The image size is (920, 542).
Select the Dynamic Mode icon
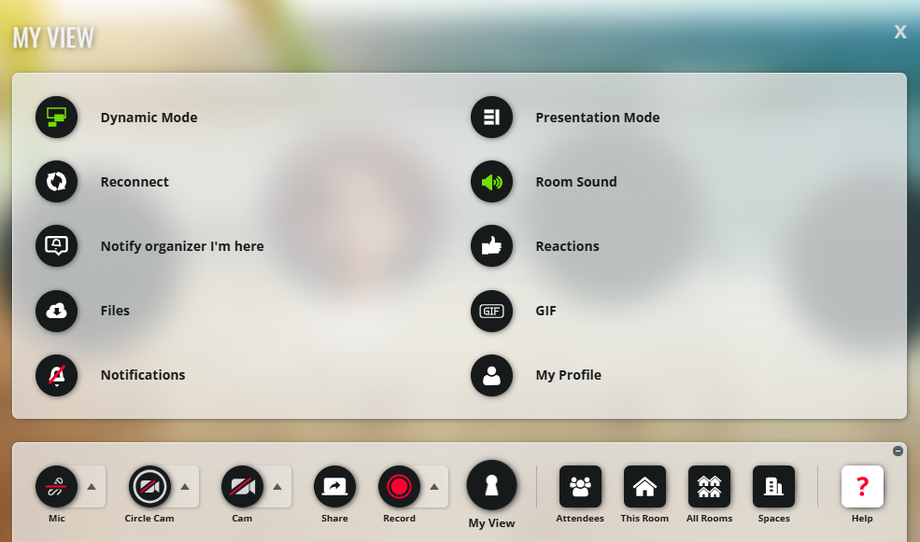[x=56, y=117]
